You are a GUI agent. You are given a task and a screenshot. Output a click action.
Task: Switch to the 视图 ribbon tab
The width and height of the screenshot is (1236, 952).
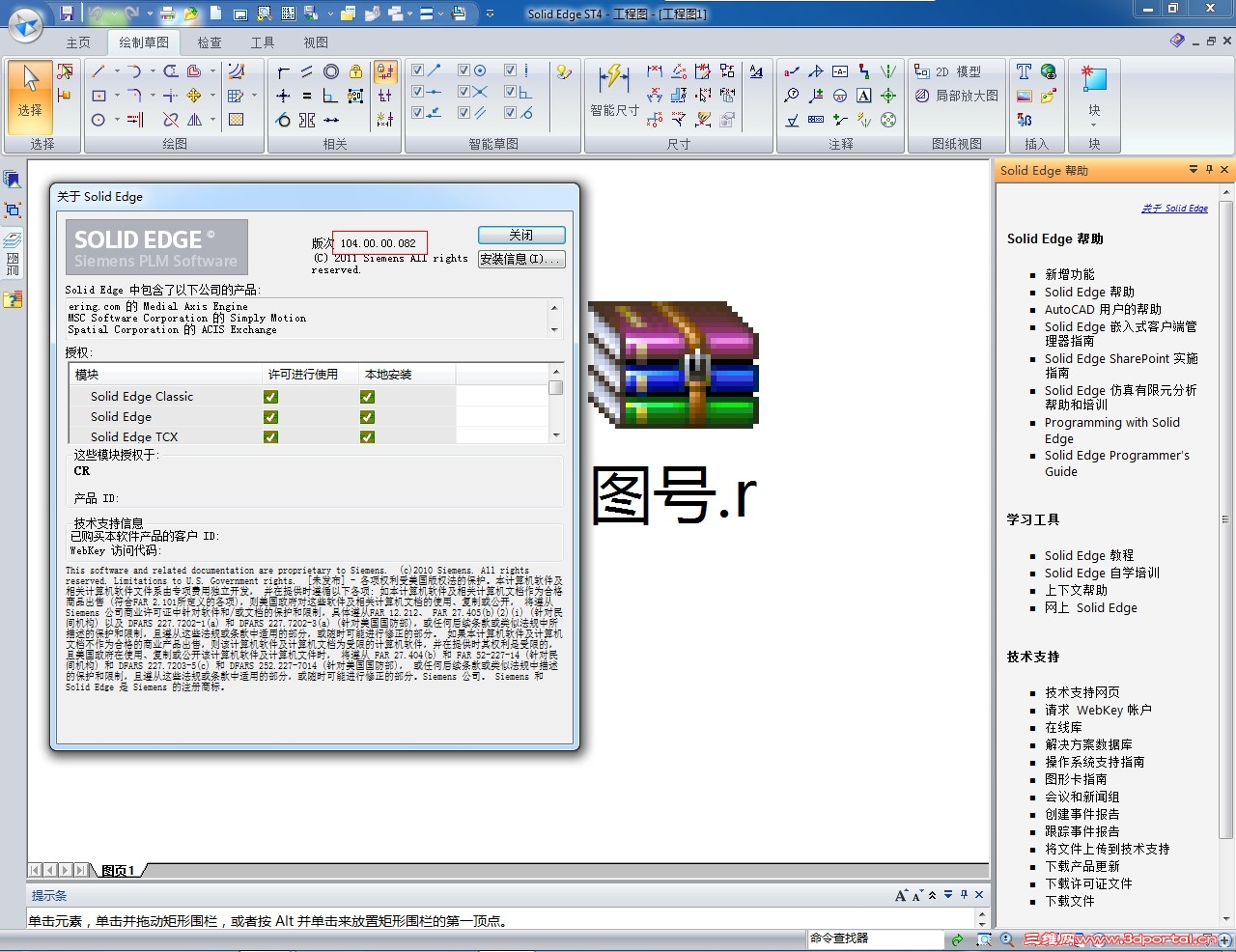point(316,42)
